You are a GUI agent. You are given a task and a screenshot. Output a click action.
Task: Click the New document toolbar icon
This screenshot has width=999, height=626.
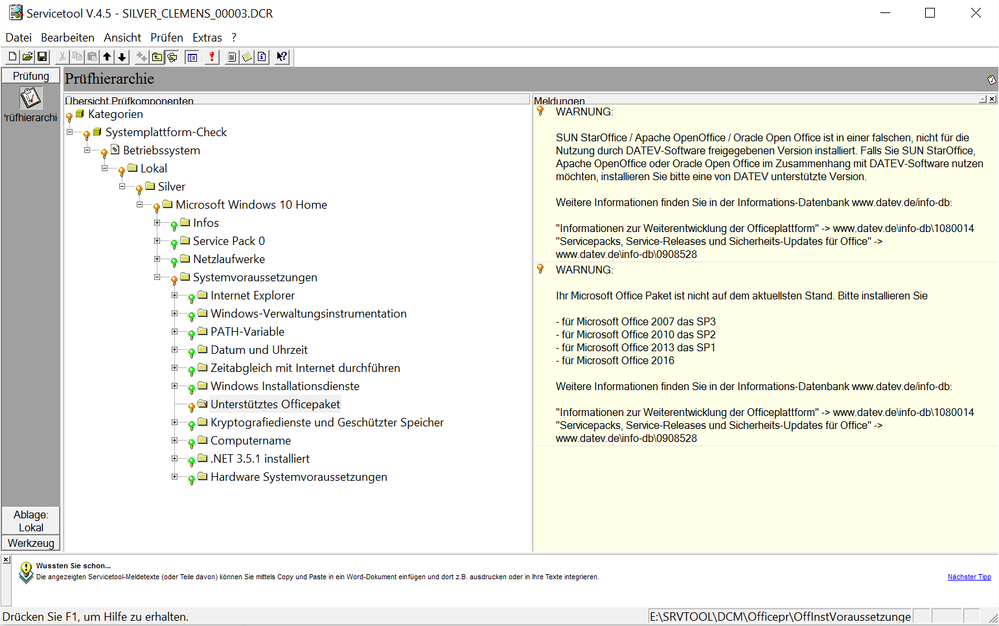(x=13, y=57)
